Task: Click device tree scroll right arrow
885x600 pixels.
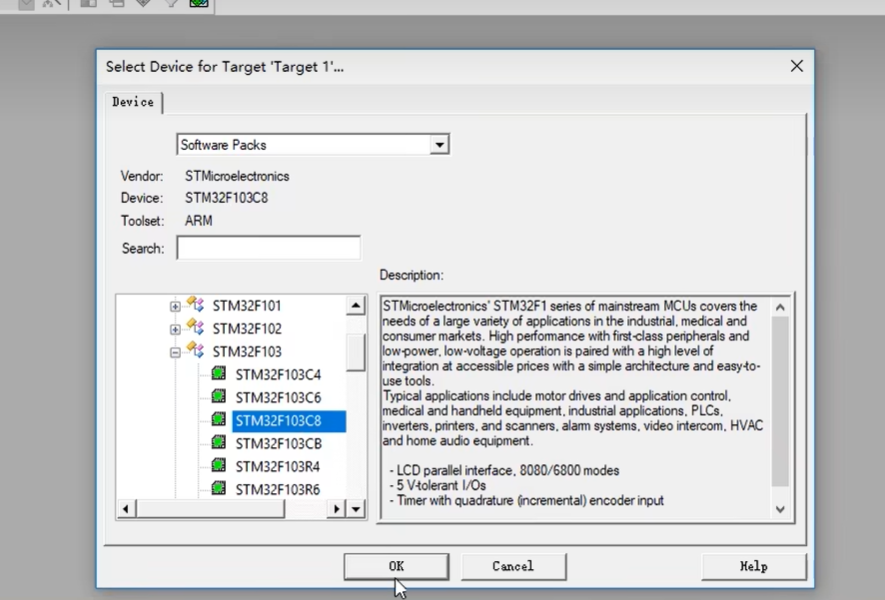Action: [x=336, y=509]
